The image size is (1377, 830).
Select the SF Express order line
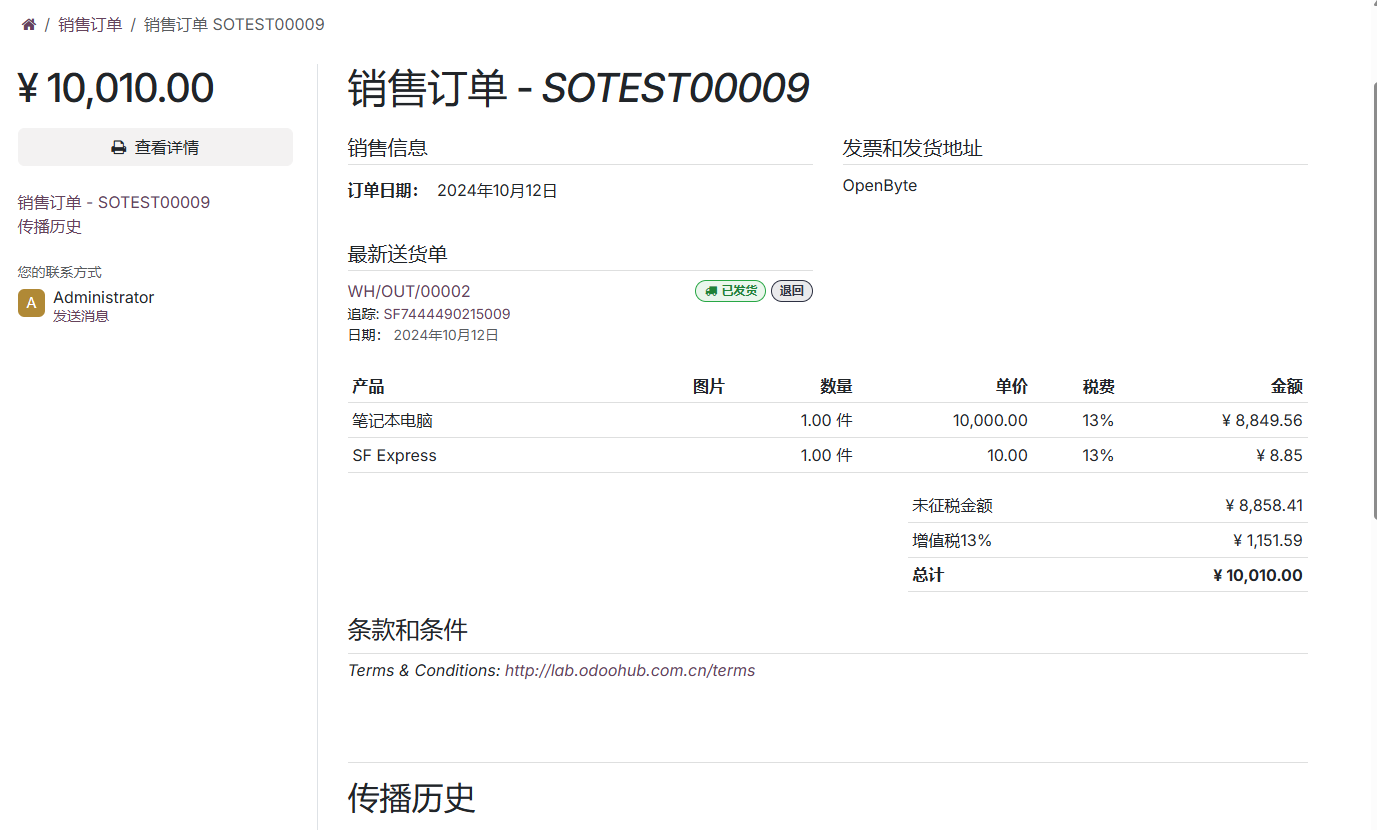(828, 455)
